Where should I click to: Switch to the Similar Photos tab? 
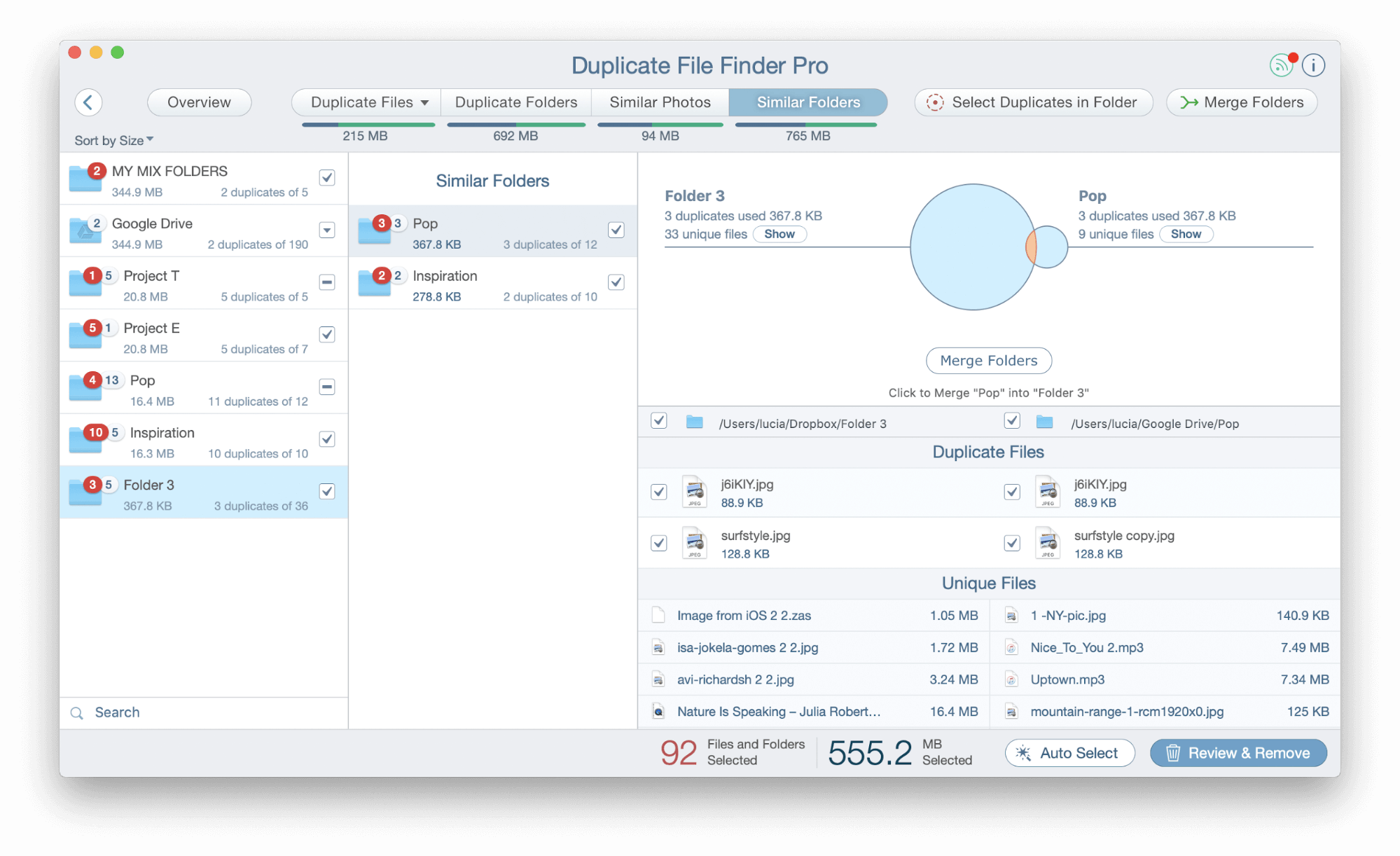coord(660,102)
